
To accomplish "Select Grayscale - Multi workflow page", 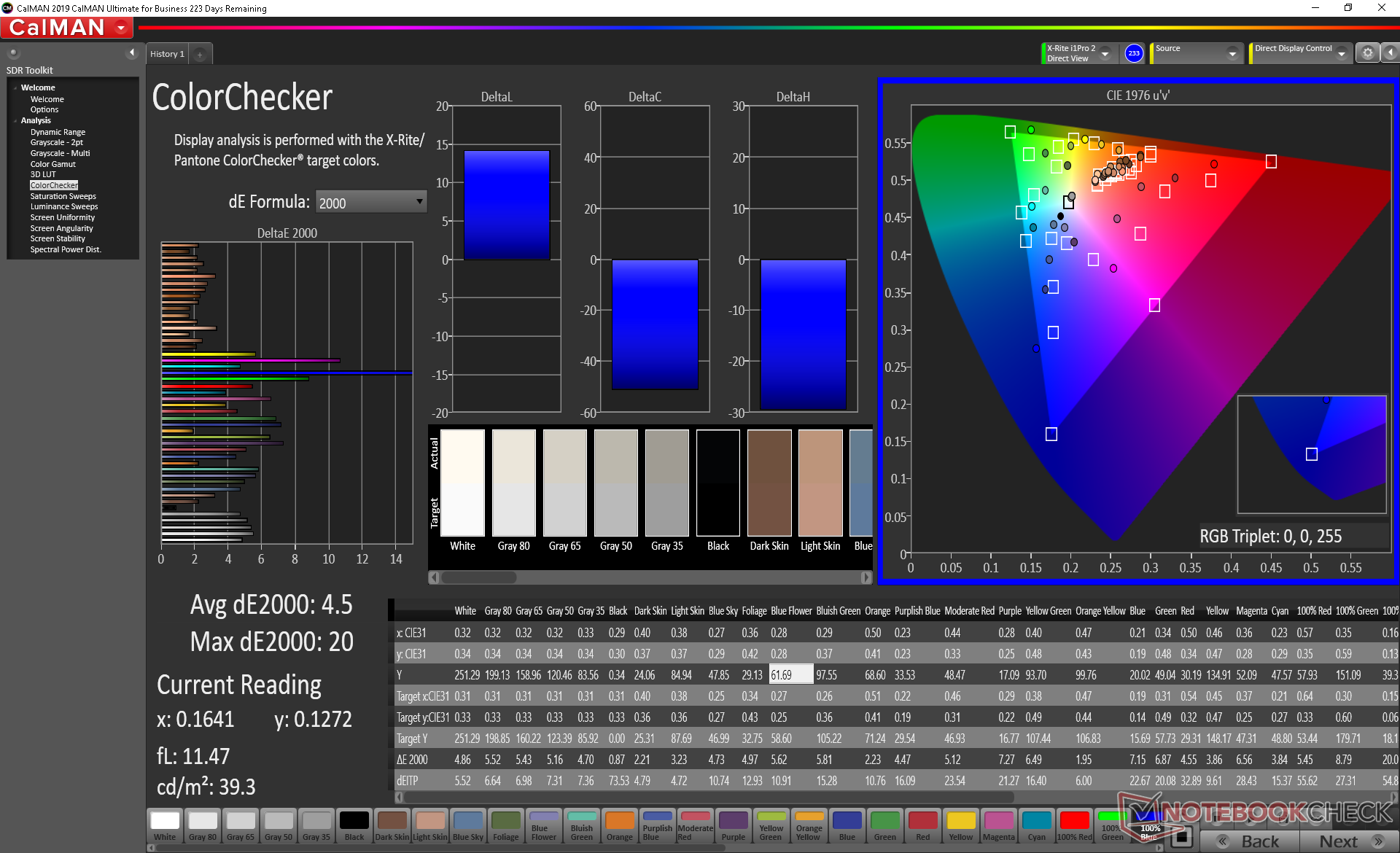I will 60,153.
